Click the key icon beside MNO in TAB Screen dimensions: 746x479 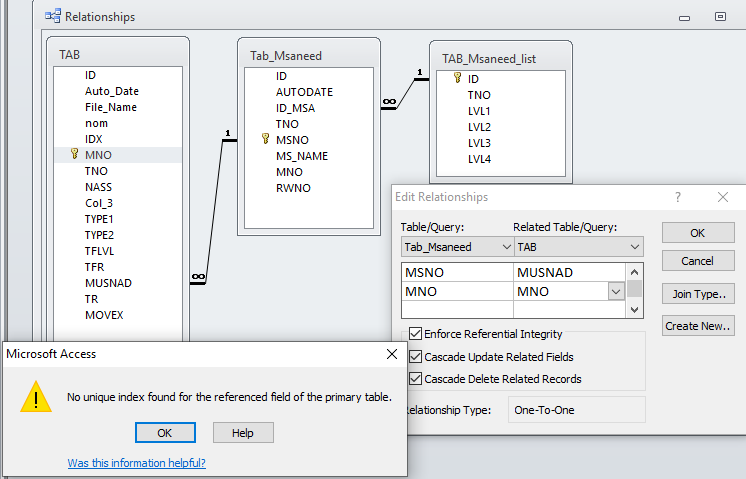point(74,154)
